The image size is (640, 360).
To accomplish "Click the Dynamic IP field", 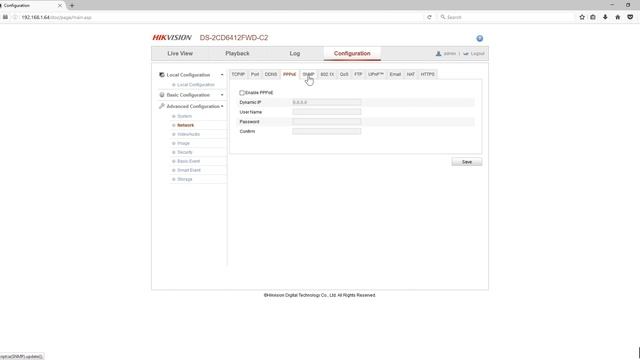I will [x=327, y=102].
